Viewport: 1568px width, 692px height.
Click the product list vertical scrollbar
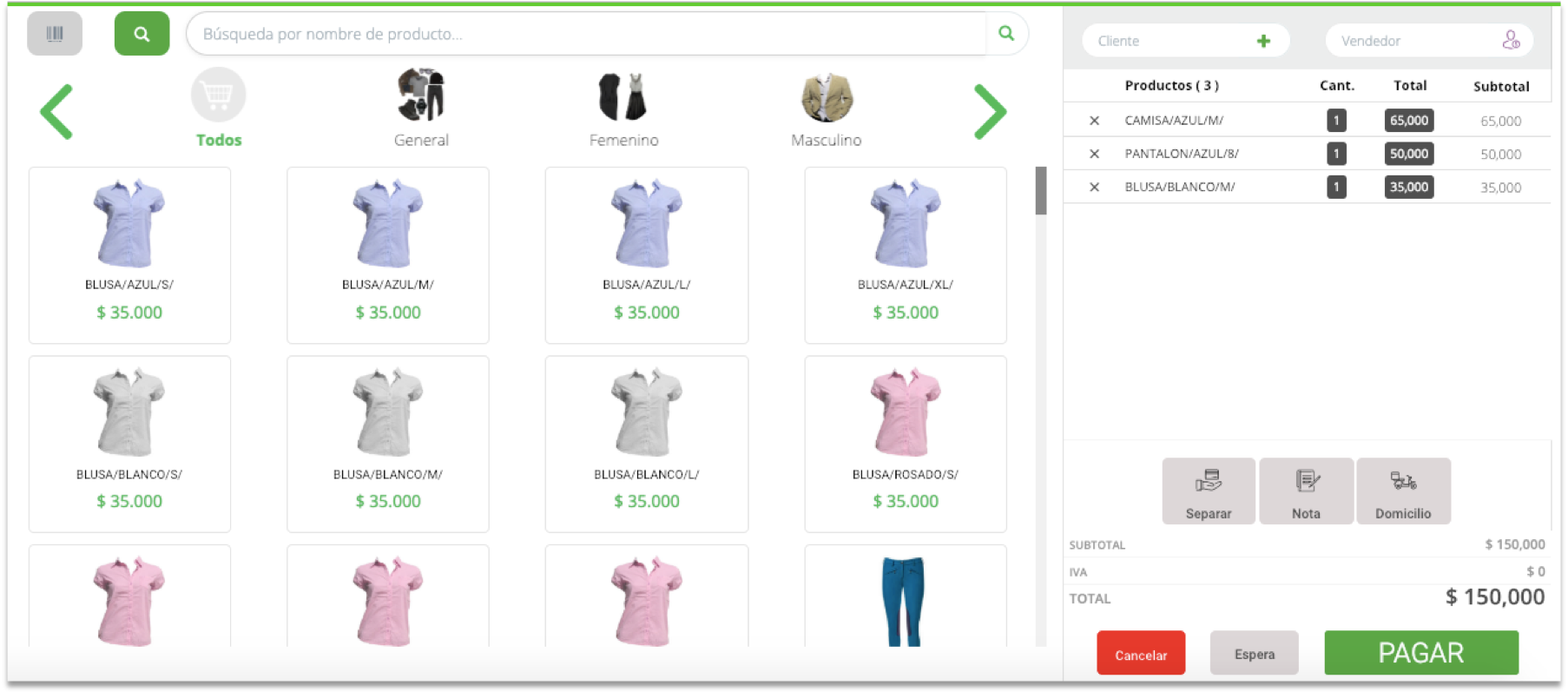coord(1041,191)
